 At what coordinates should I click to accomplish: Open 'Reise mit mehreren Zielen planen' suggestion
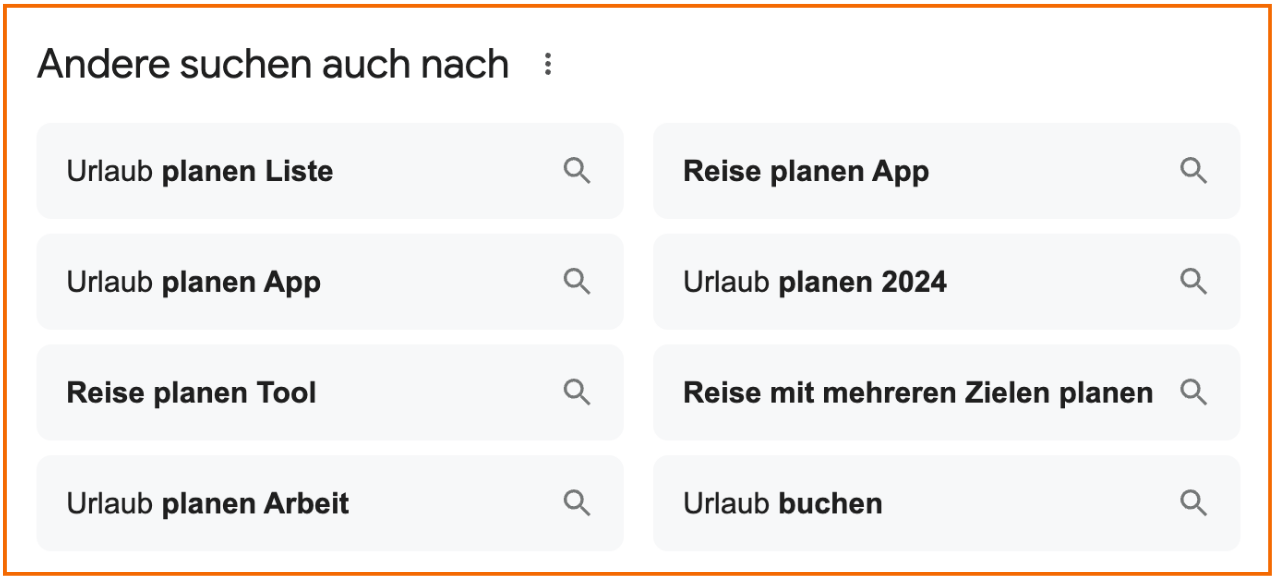(917, 393)
